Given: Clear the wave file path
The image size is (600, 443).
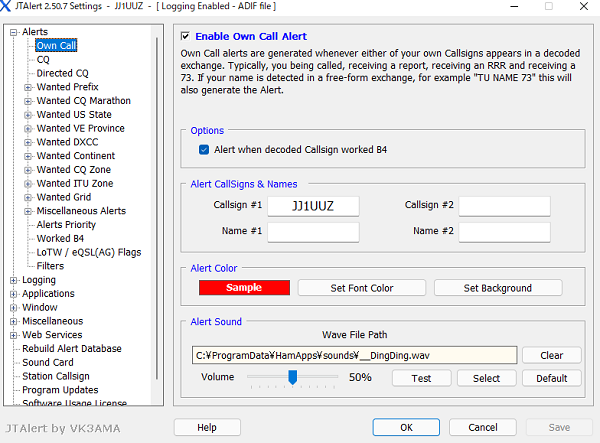Looking at the screenshot, I should (551, 355).
